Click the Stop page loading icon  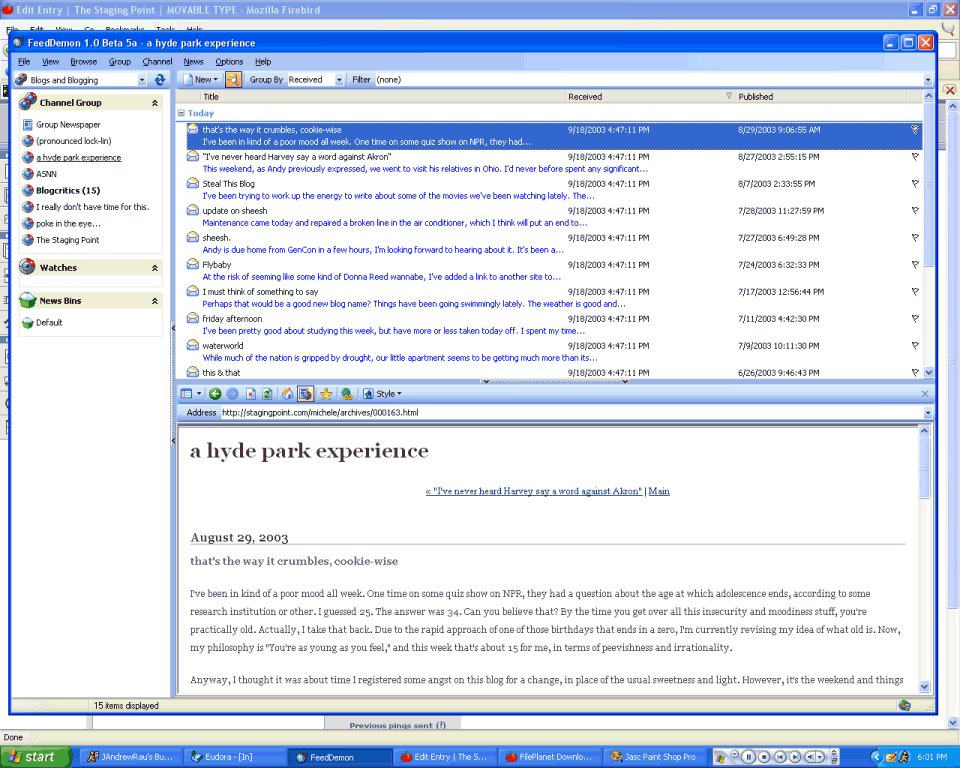point(251,394)
